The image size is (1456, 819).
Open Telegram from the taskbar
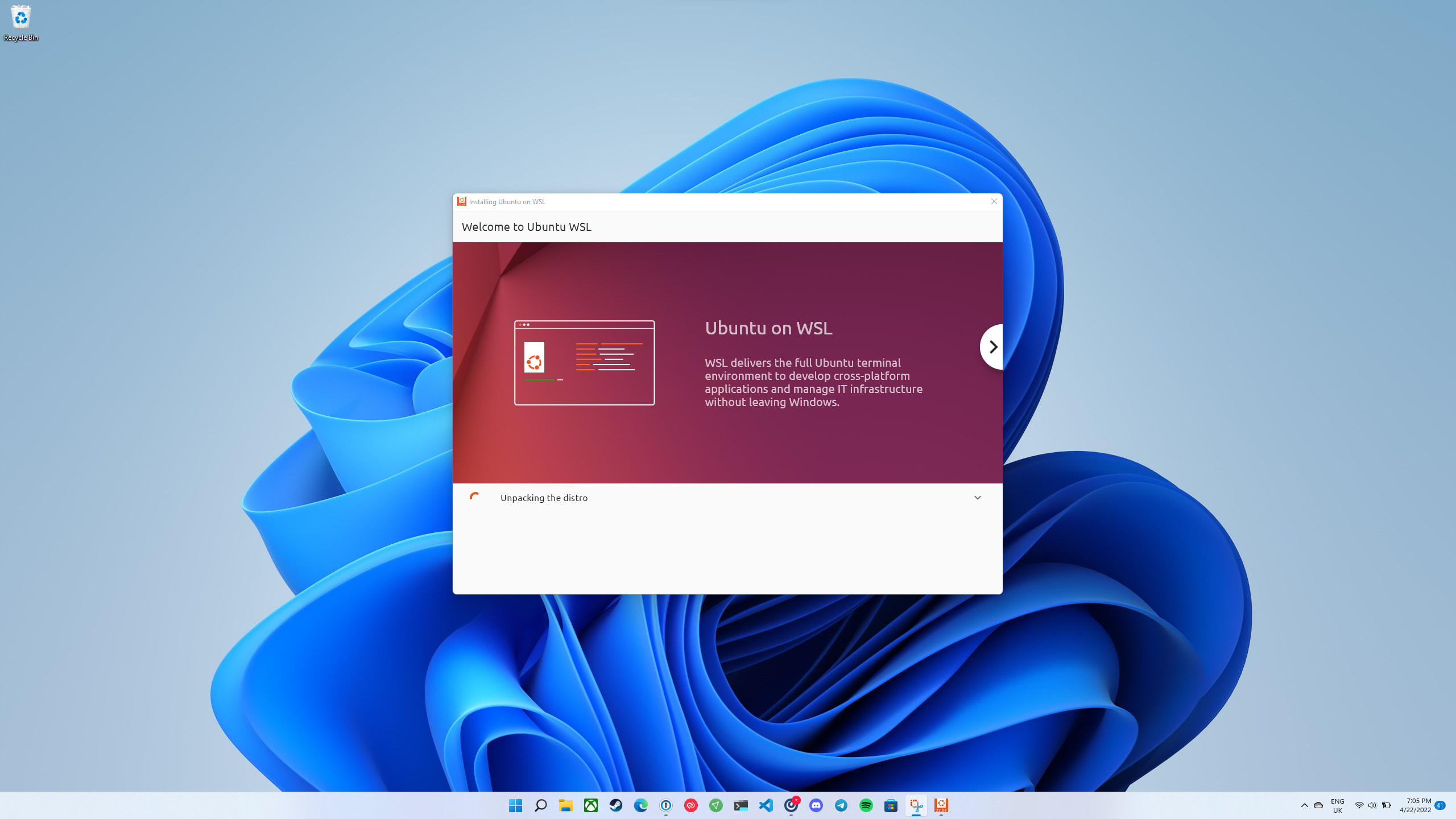841,805
